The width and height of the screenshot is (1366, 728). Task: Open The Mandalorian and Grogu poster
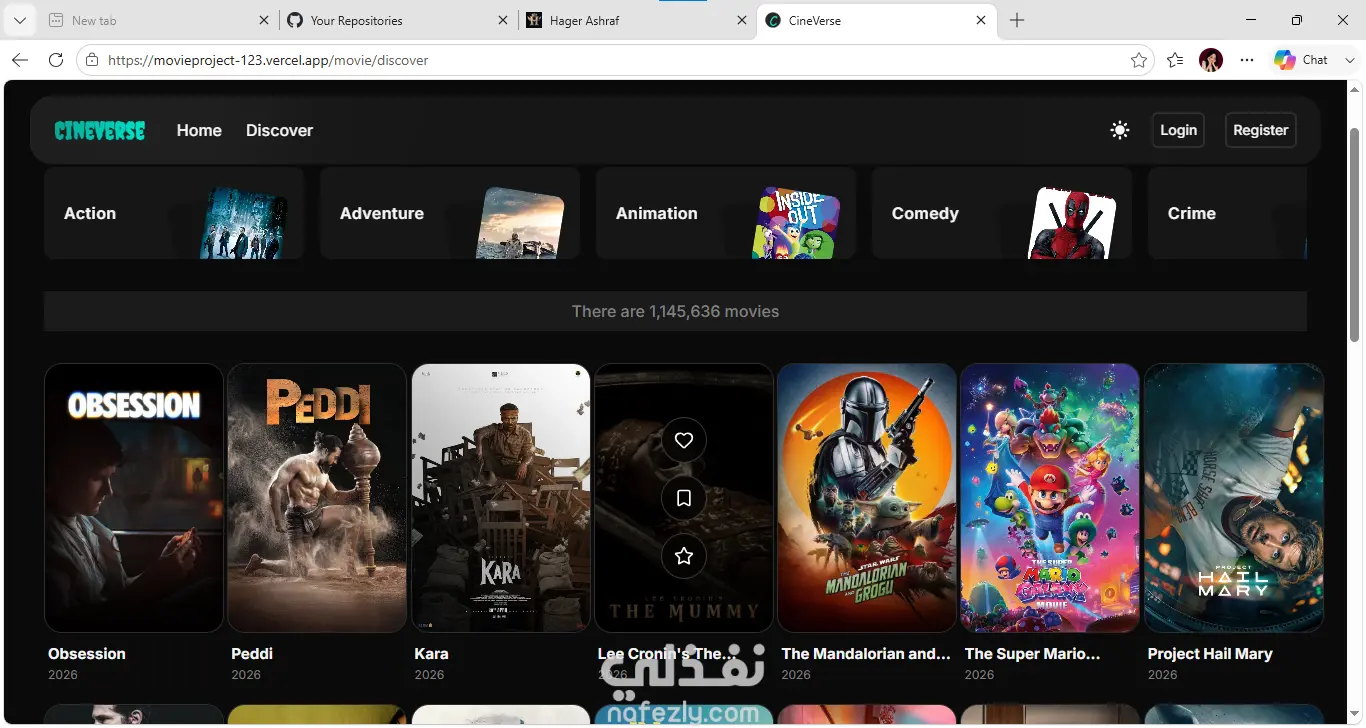click(x=867, y=498)
